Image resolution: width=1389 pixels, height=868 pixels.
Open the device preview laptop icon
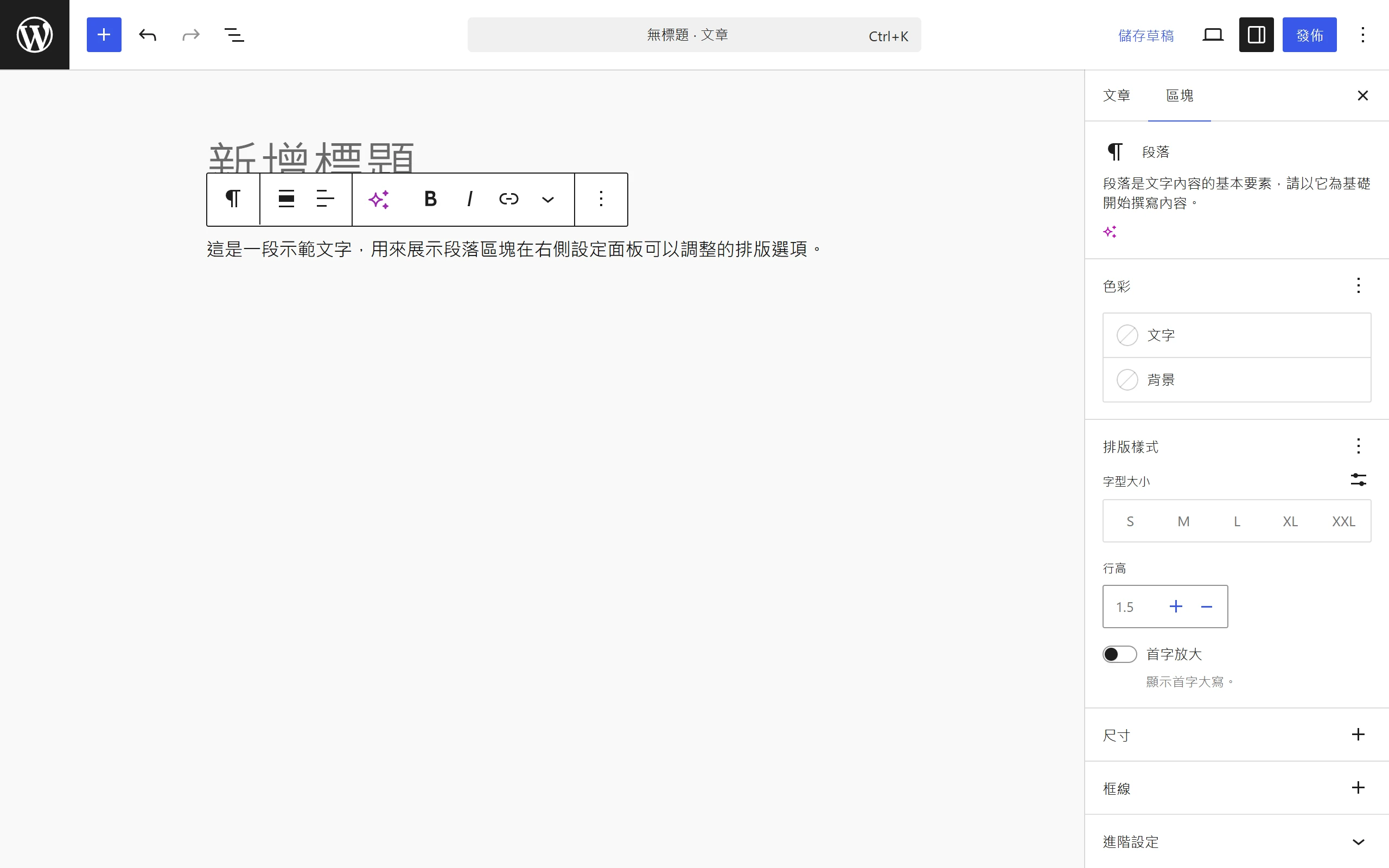(x=1213, y=35)
